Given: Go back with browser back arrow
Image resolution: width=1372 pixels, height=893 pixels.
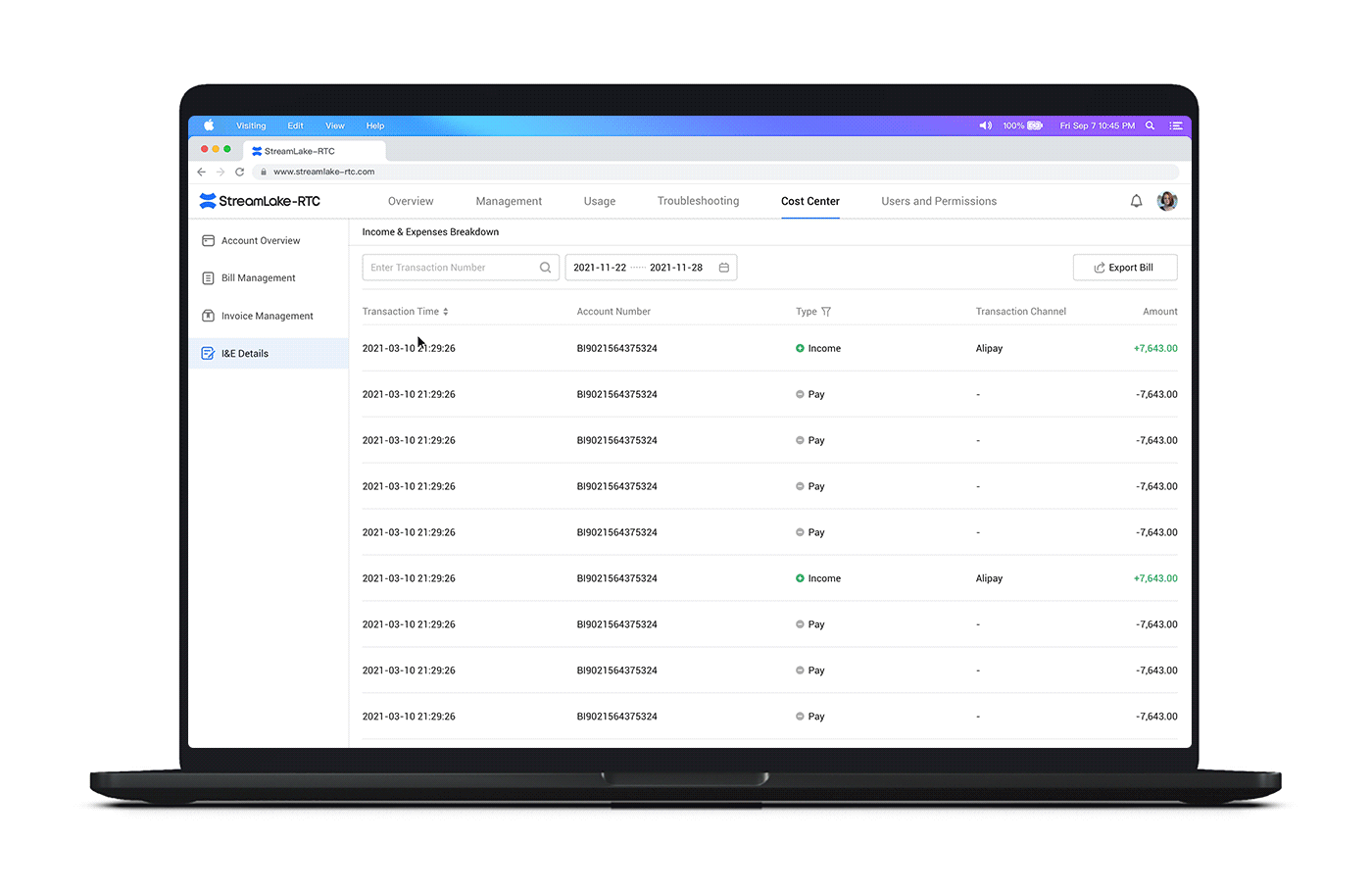Looking at the screenshot, I should coord(202,172).
